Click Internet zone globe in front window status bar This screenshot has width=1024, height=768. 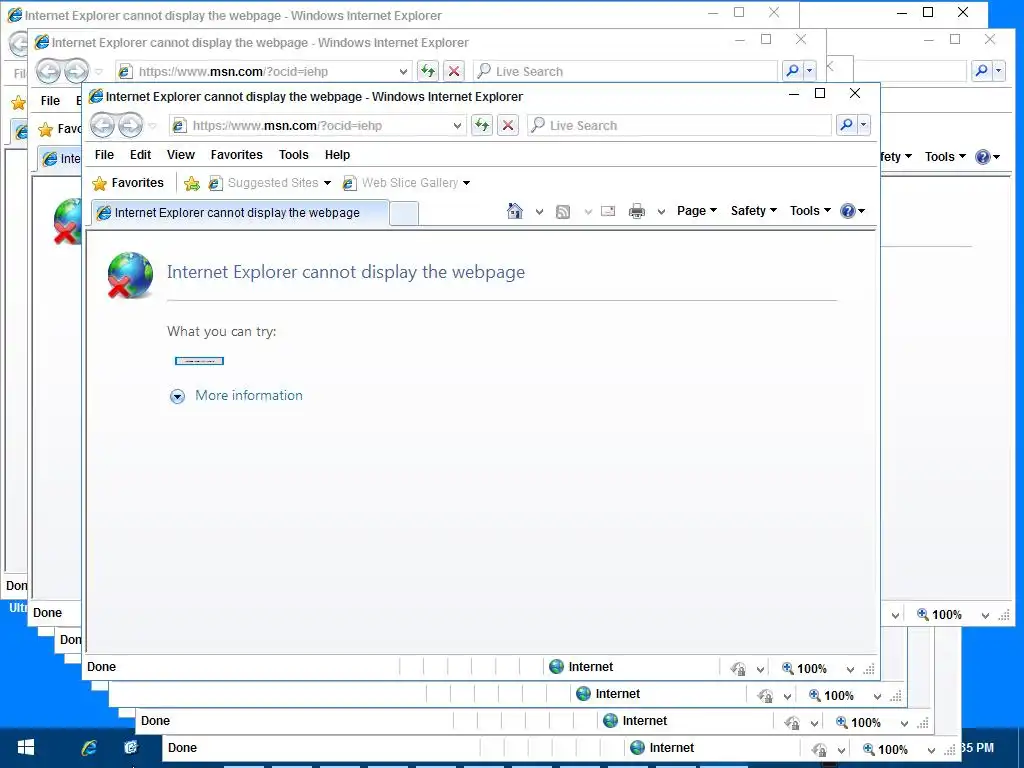[x=556, y=667]
